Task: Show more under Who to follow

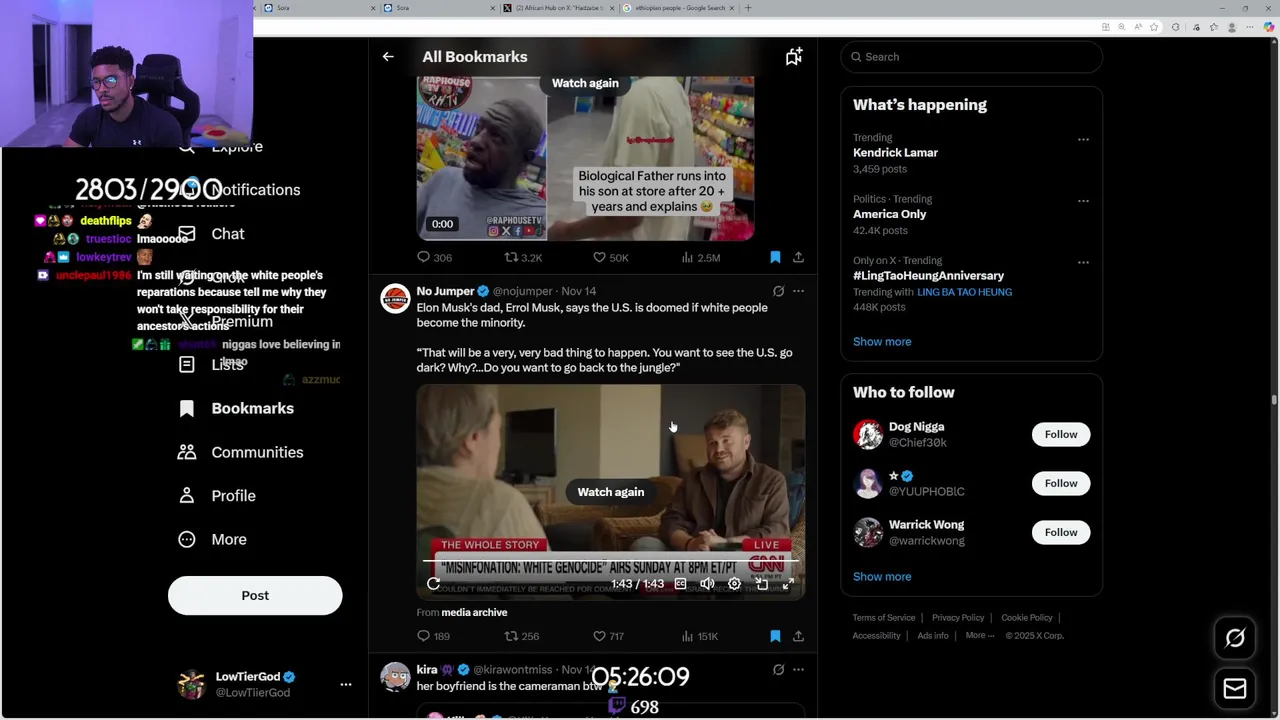Action: click(882, 577)
